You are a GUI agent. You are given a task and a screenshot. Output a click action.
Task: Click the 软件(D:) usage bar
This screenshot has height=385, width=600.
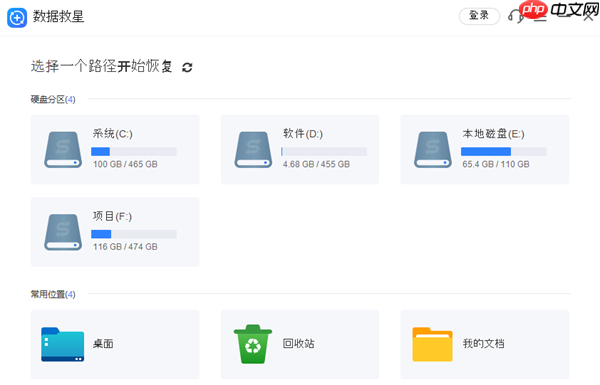[x=324, y=152]
